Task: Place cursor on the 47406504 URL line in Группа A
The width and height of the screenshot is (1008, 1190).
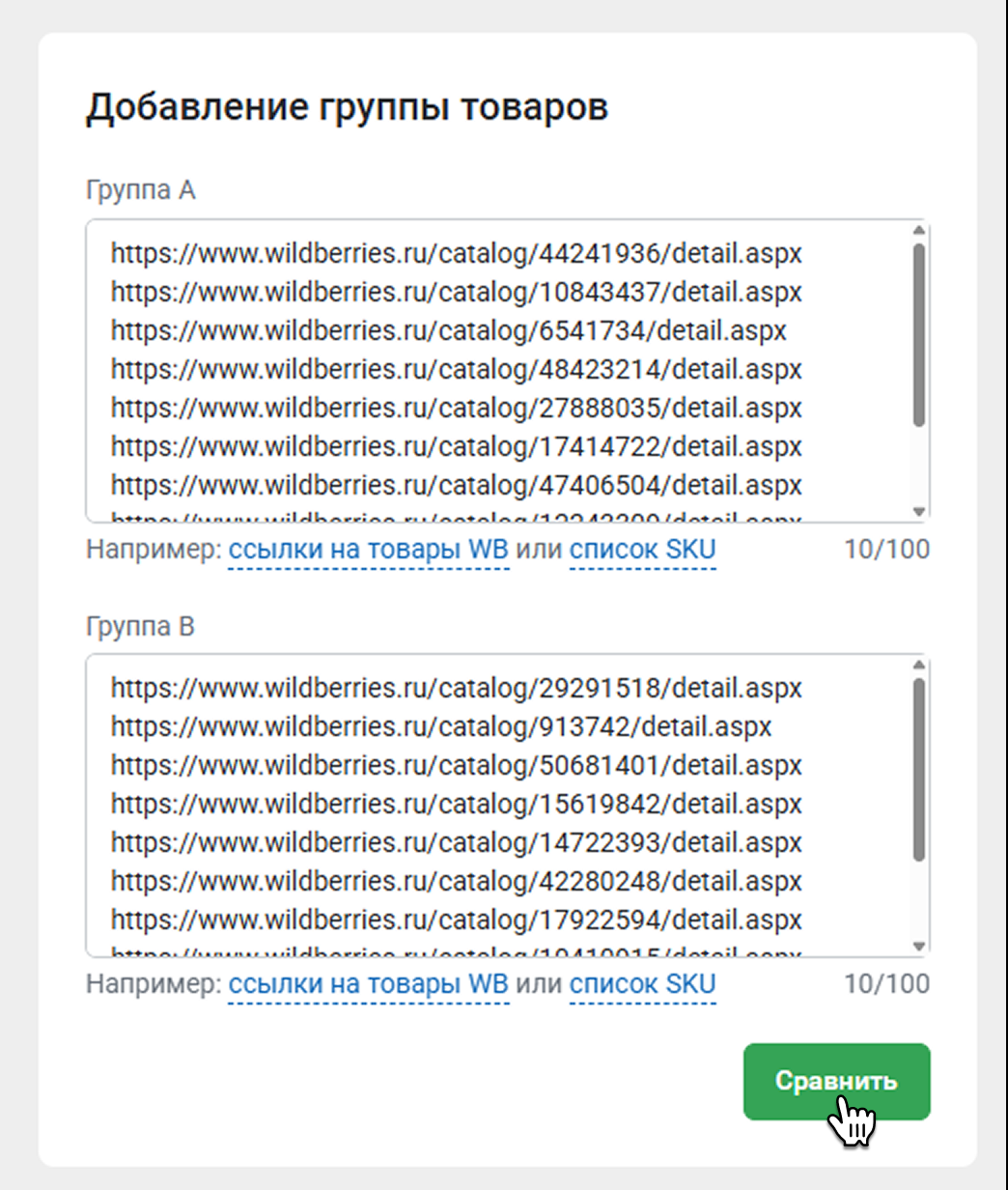Action: coord(456,486)
